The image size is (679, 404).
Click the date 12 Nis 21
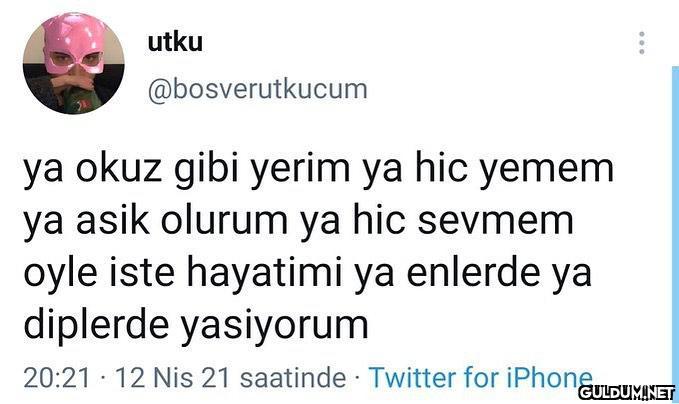[x=172, y=378]
